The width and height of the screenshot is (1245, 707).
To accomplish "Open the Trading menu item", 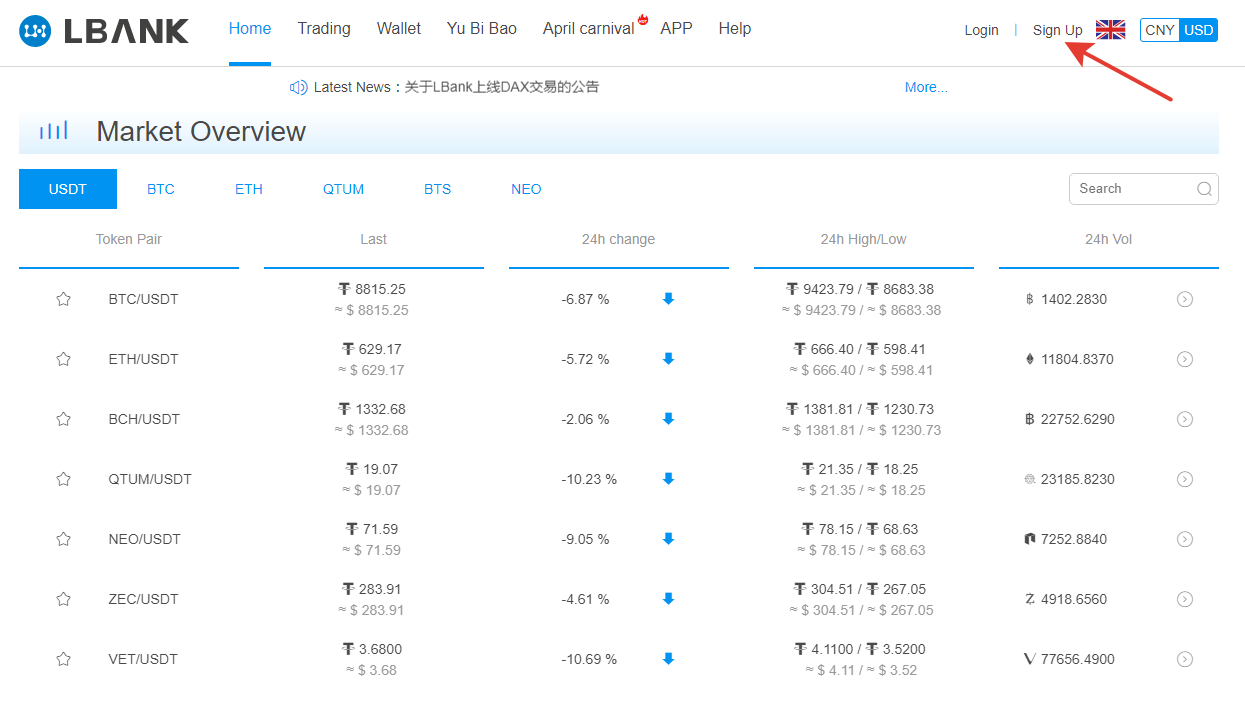I will tap(324, 29).
